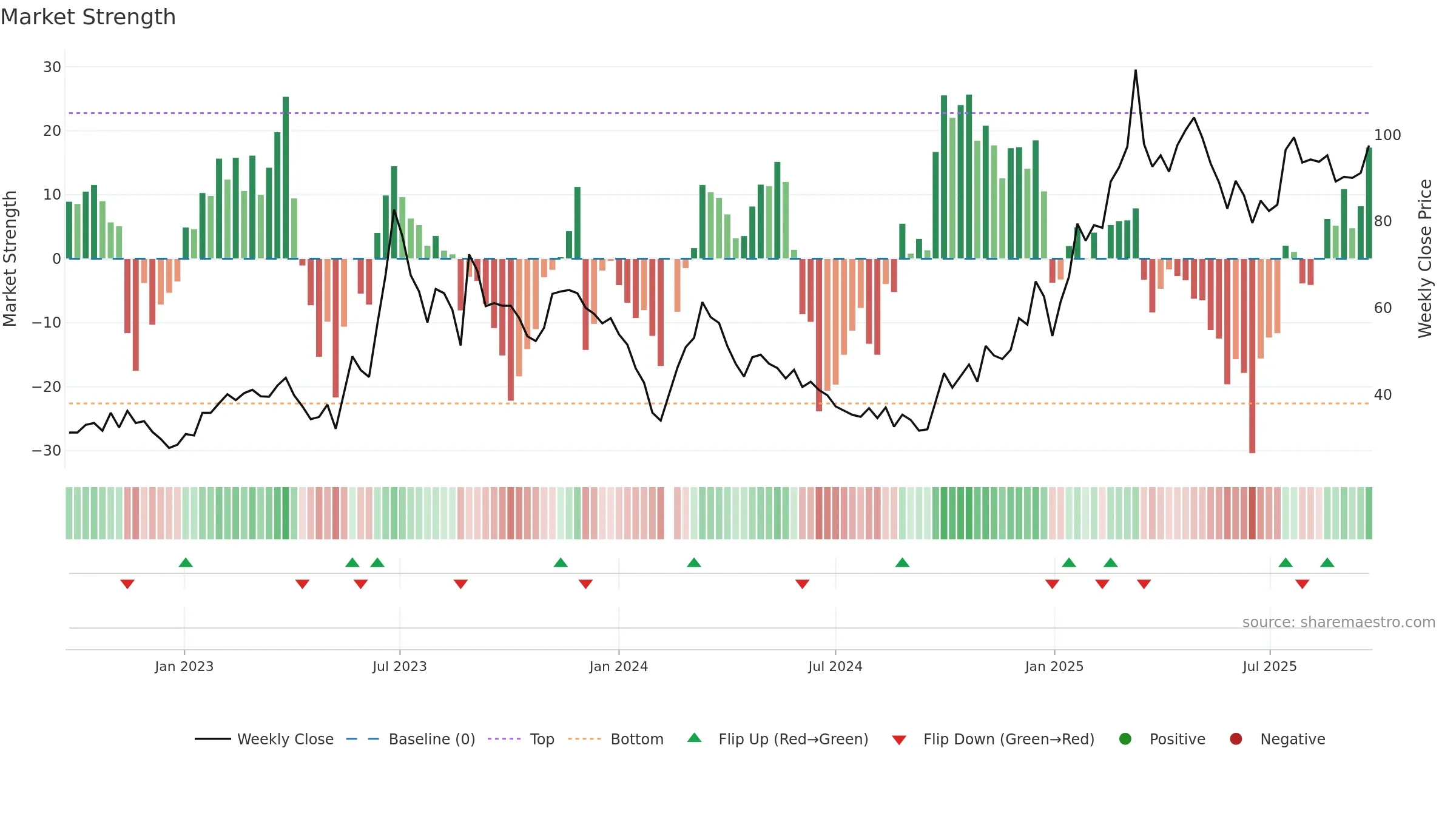1456x819 pixels.
Task: Click the Jan 2024 x-axis label
Action: tap(619, 667)
